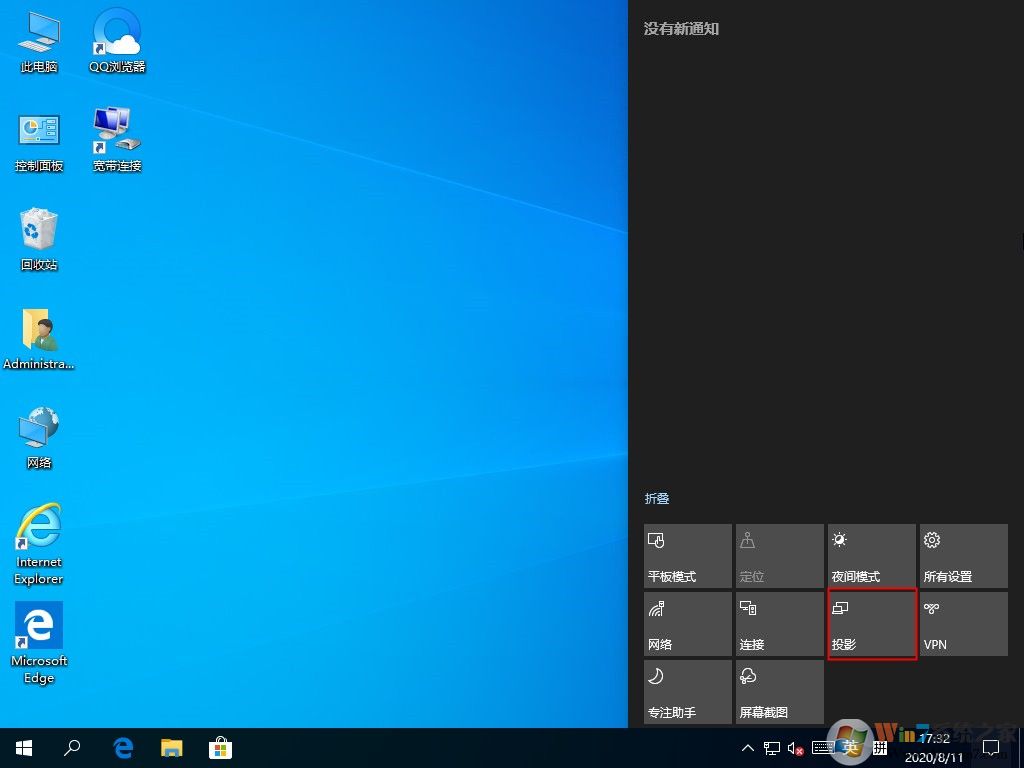Image resolution: width=1024 pixels, height=768 pixels.
Task: Open 所有设置 (All settings)
Action: [963, 556]
